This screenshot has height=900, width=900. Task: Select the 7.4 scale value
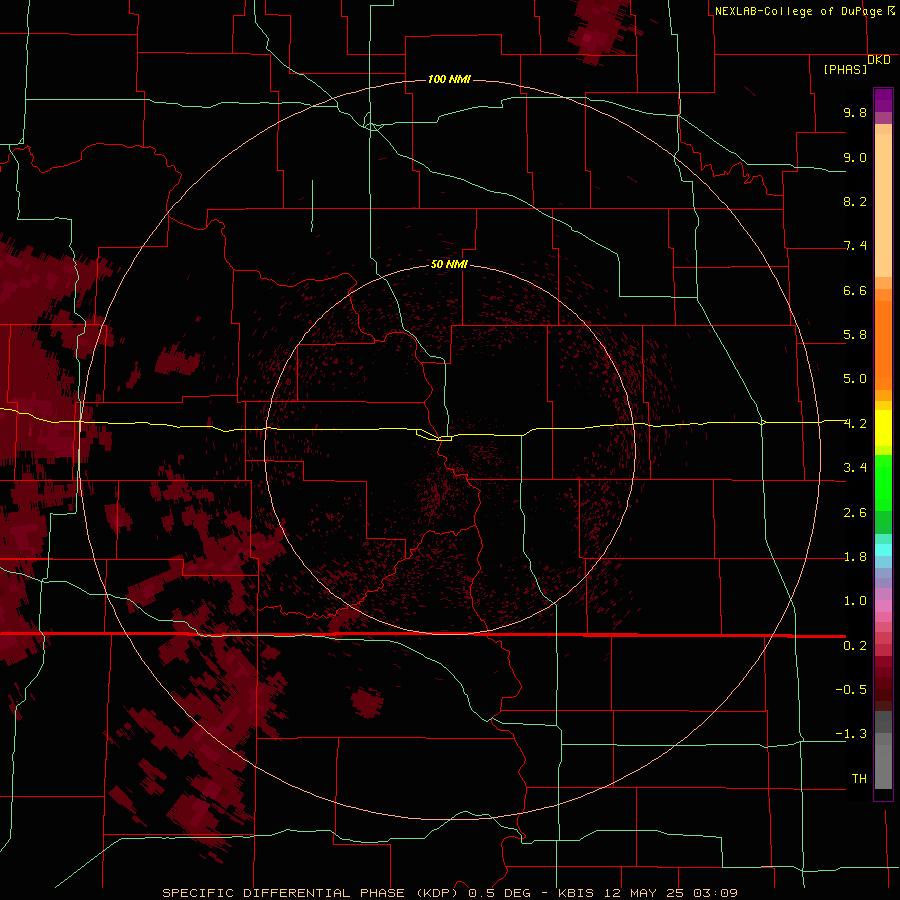click(x=855, y=246)
